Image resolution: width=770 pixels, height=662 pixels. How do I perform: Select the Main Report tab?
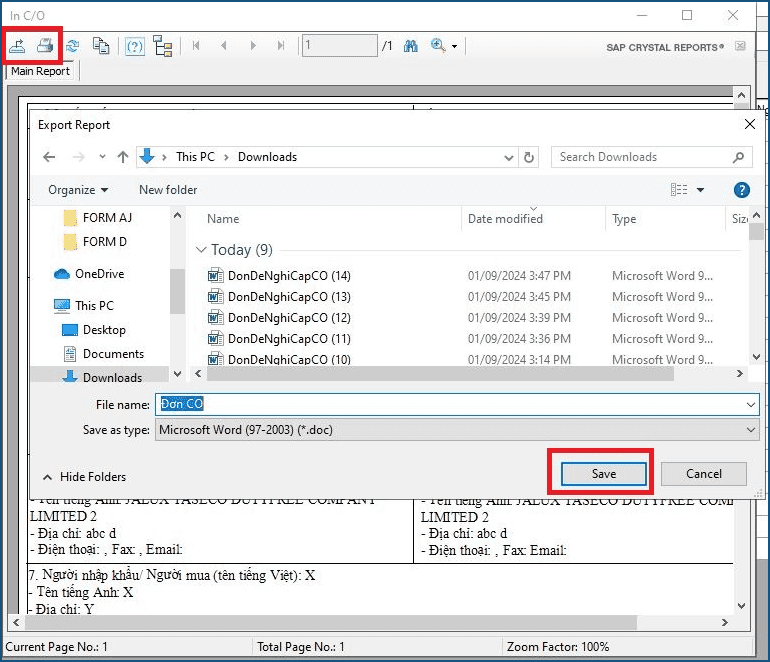tap(40, 71)
